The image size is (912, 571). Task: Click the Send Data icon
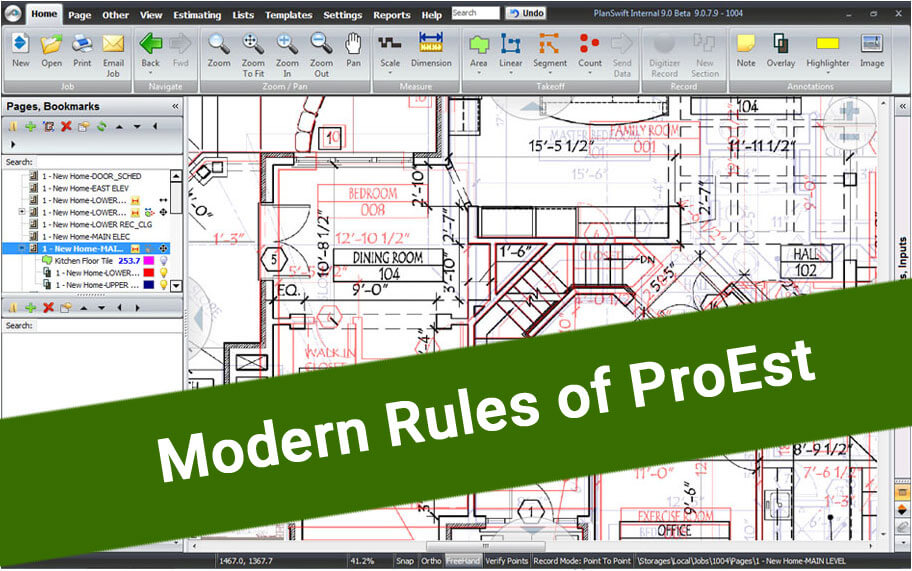[x=622, y=44]
